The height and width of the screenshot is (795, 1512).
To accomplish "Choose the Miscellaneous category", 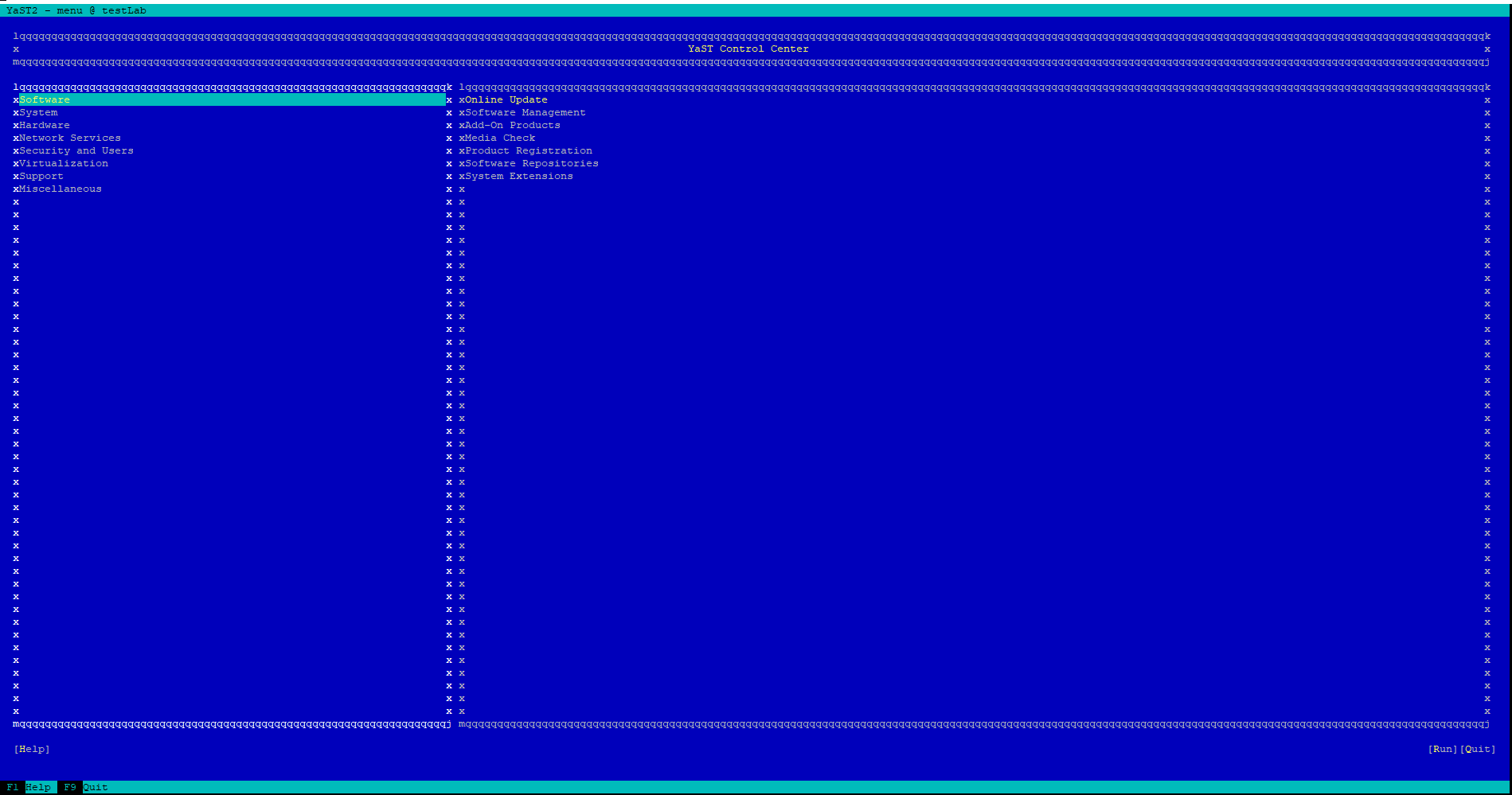I will tap(61, 189).
